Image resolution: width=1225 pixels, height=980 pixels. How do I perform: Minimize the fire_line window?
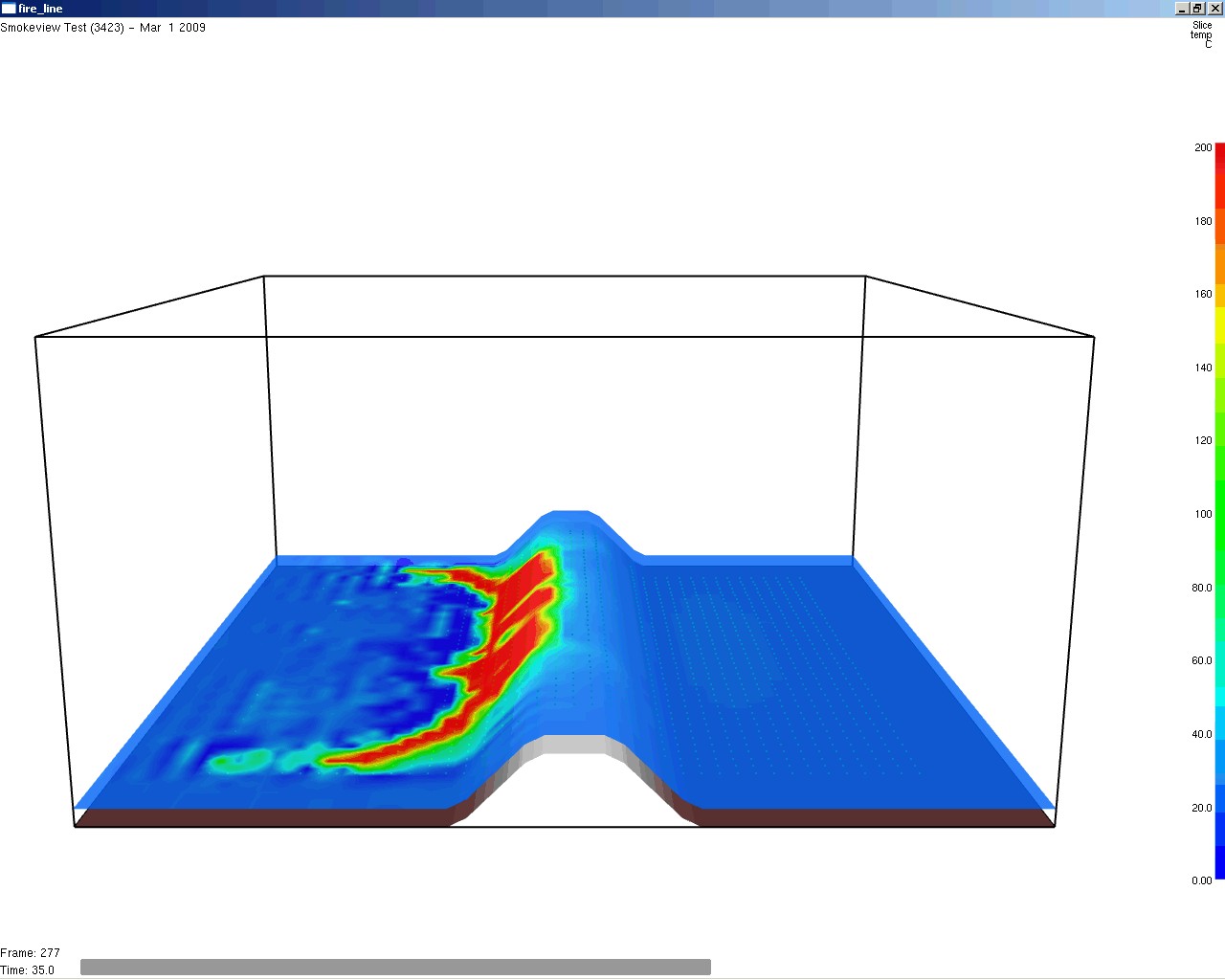[x=1182, y=9]
